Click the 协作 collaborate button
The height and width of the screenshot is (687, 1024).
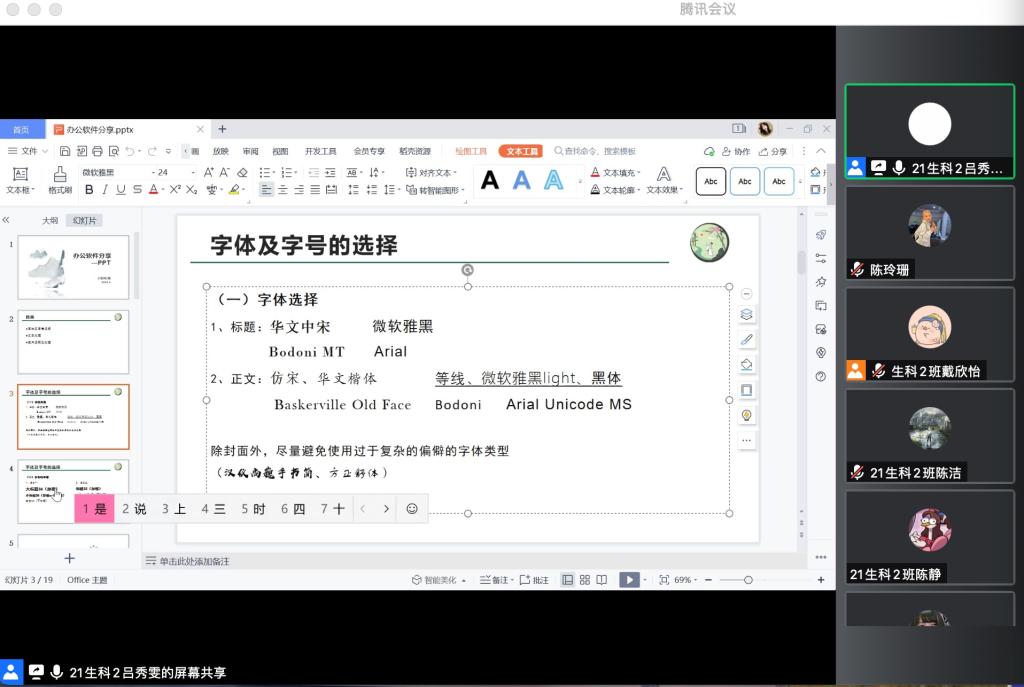pos(735,151)
